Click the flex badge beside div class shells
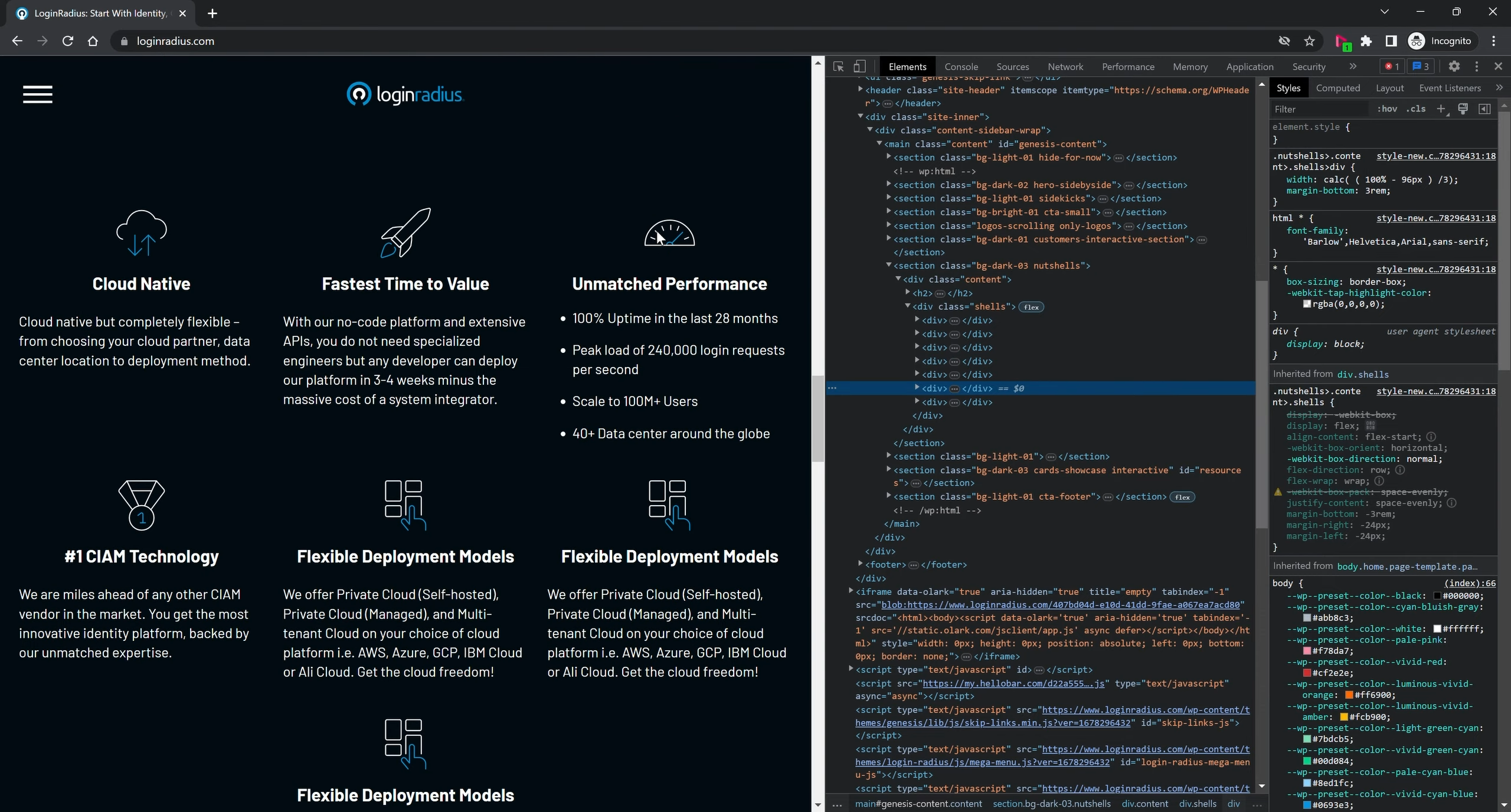Image resolution: width=1511 pixels, height=812 pixels. point(1031,307)
